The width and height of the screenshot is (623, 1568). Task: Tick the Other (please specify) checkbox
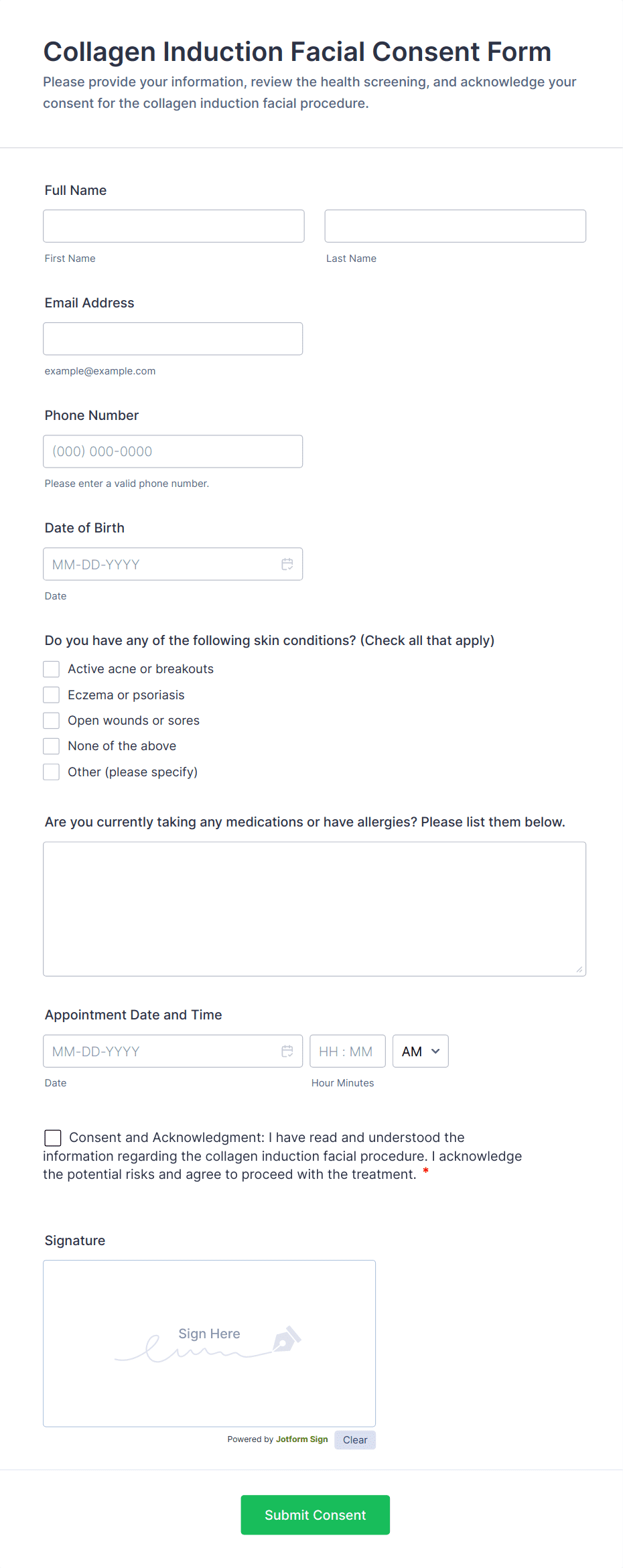point(52,772)
